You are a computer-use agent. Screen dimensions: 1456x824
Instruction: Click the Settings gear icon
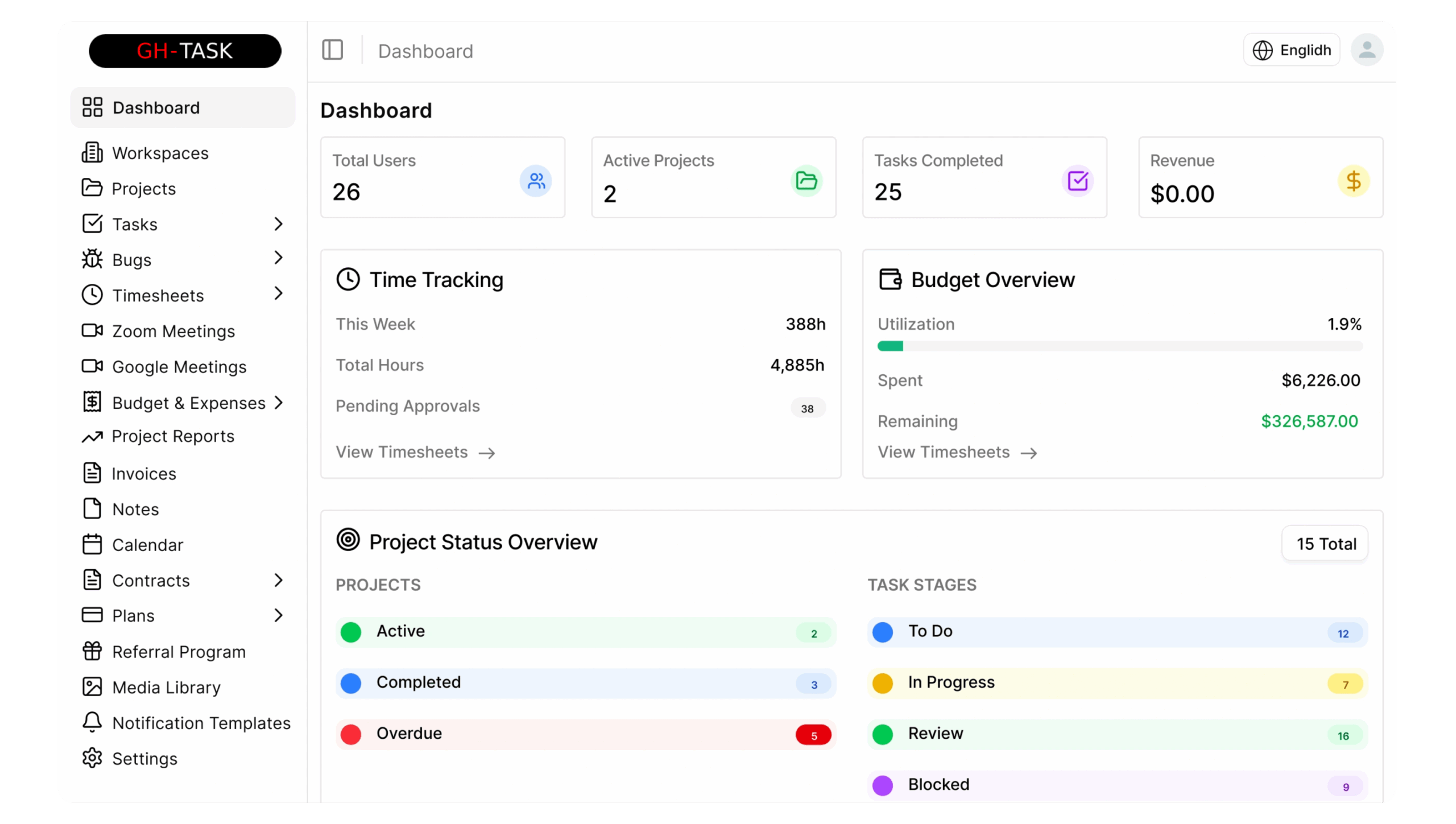[x=92, y=758]
